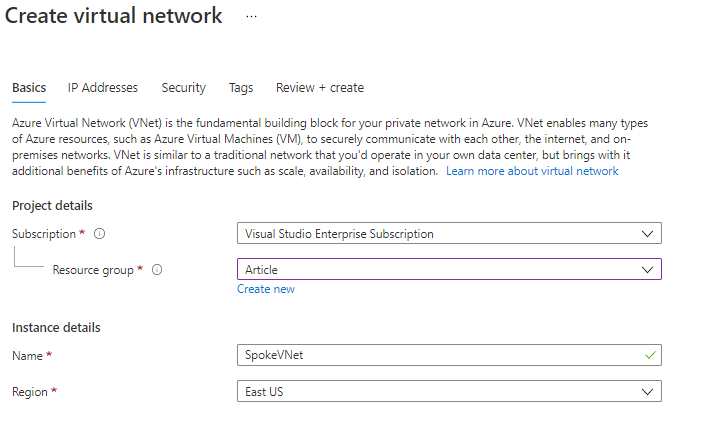The image size is (706, 430).
Task: Go to the Tags tab
Action: [241, 88]
